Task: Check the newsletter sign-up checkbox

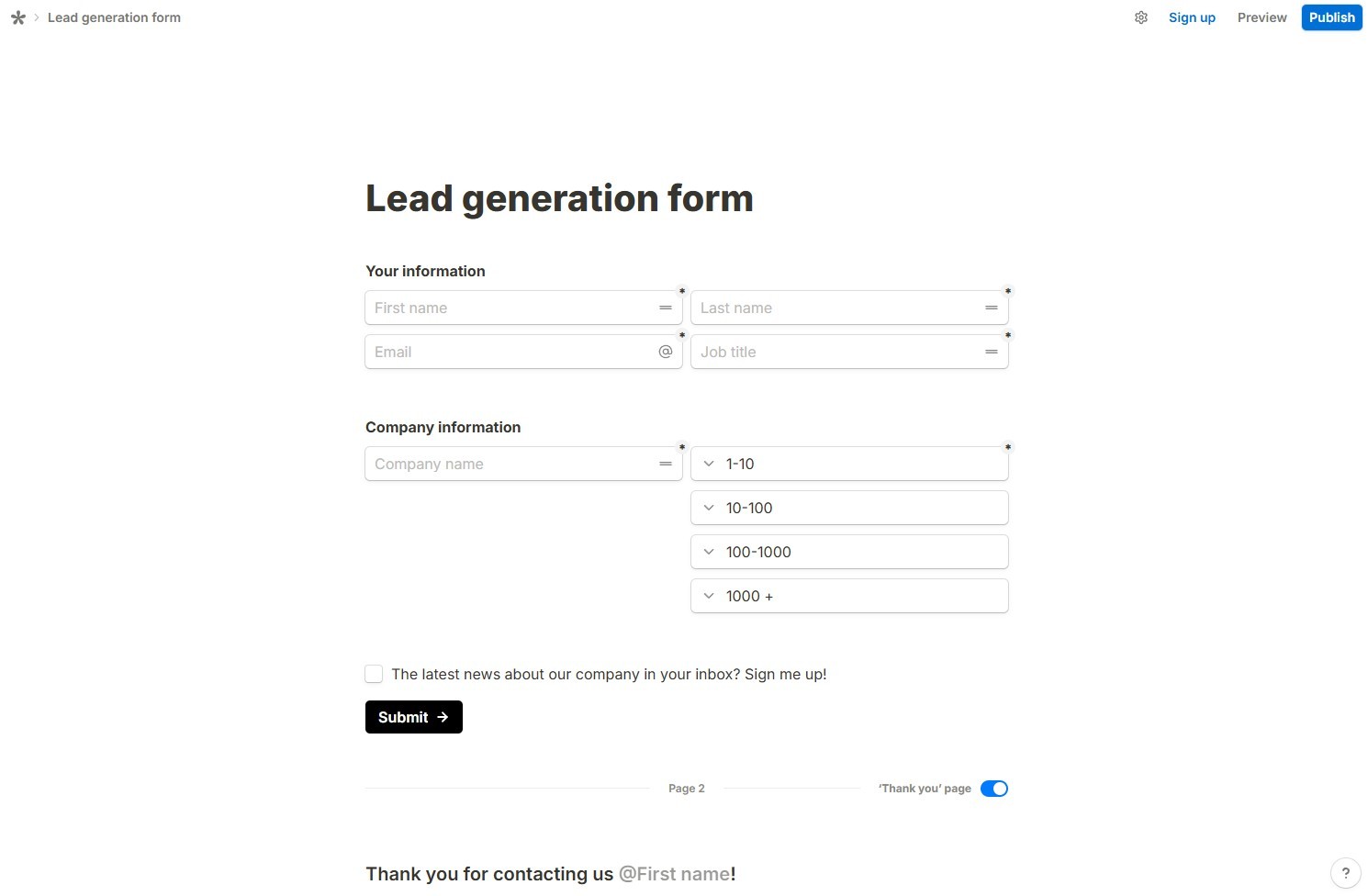Action: click(374, 674)
